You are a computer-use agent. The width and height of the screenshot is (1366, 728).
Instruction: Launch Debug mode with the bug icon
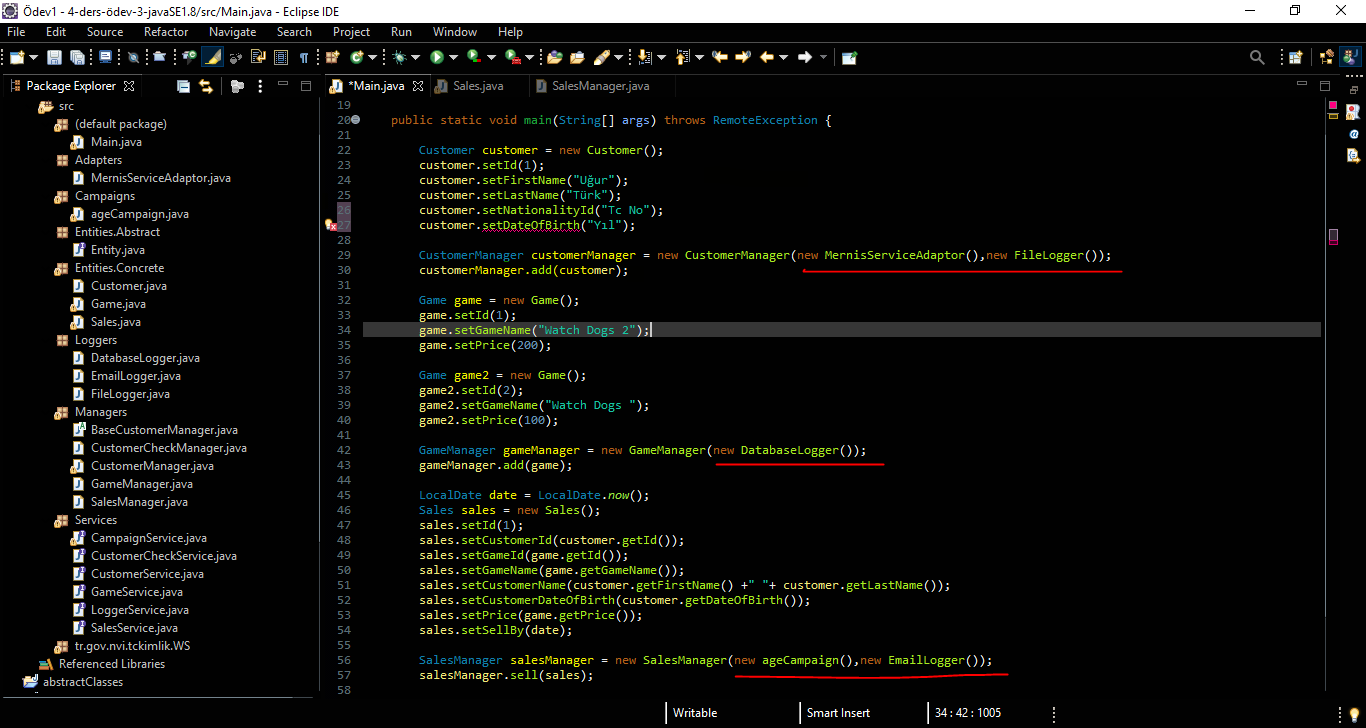click(401, 57)
